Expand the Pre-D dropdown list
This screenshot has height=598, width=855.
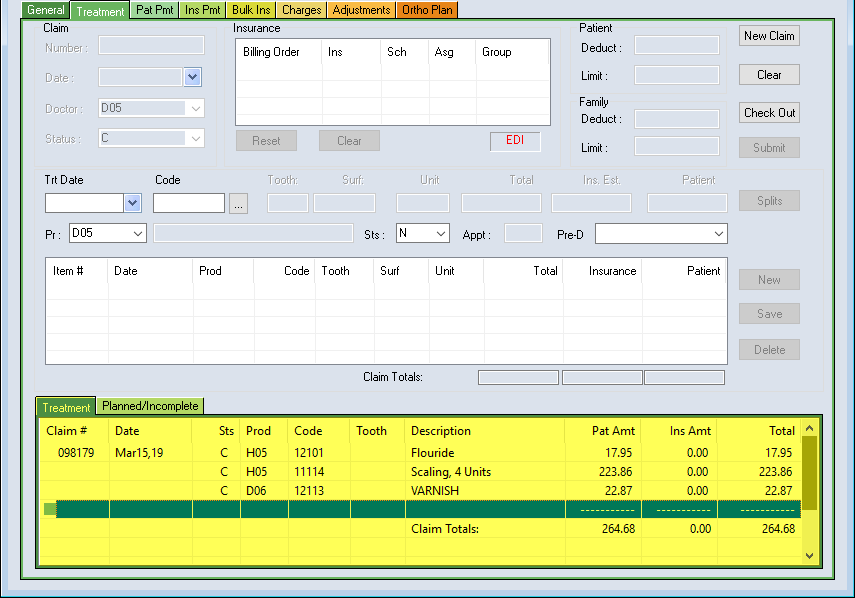718,233
